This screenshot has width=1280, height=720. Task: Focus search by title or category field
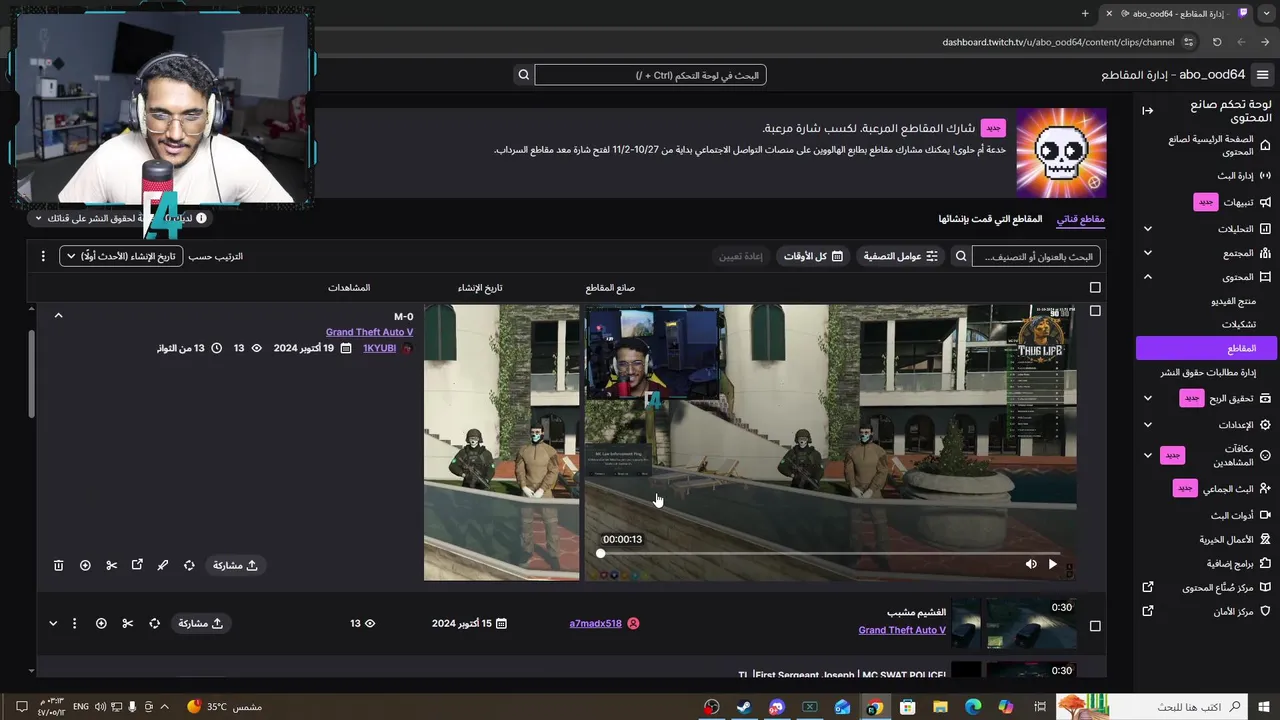pos(1036,256)
